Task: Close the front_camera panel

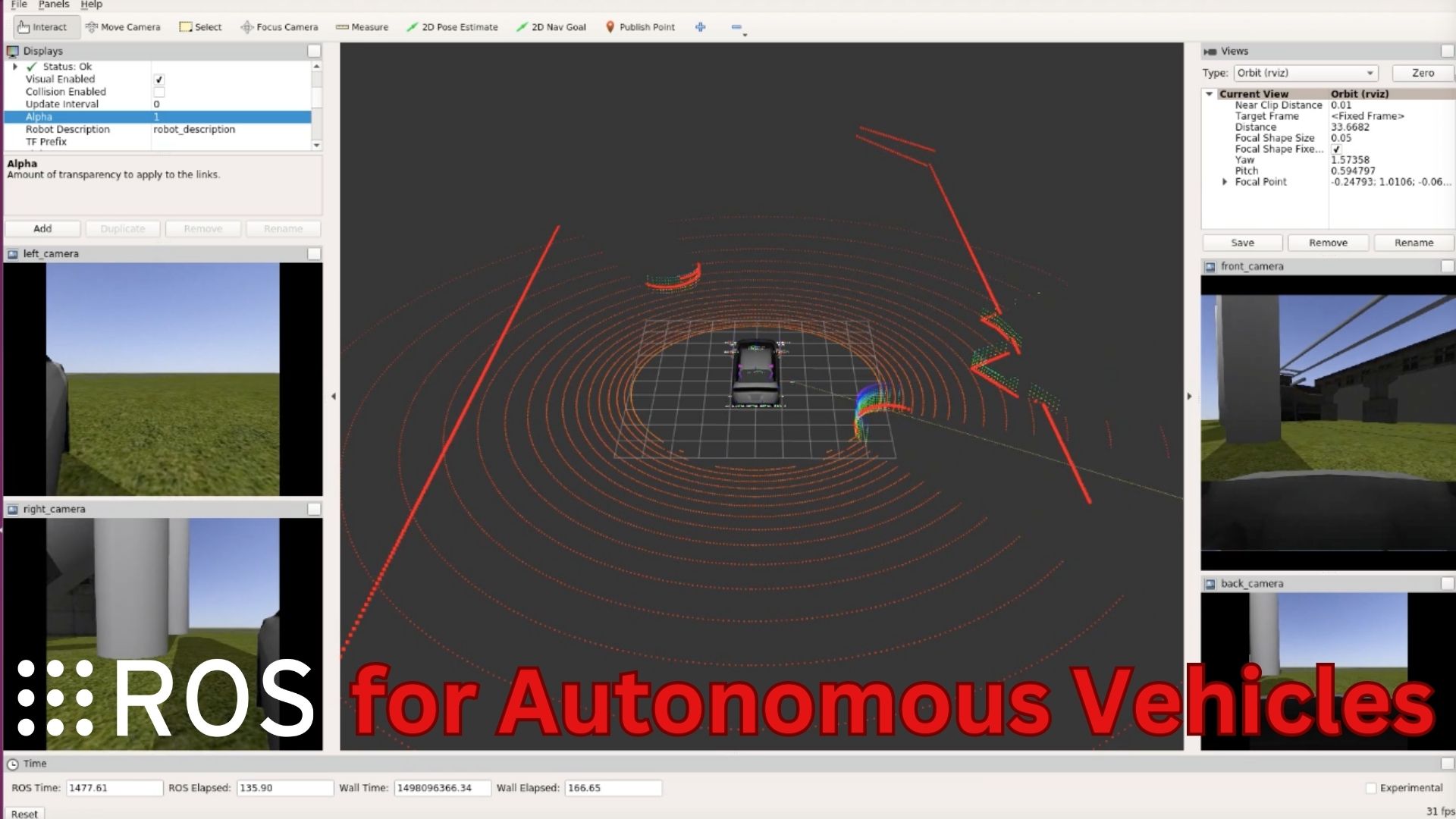Action: click(x=1447, y=266)
